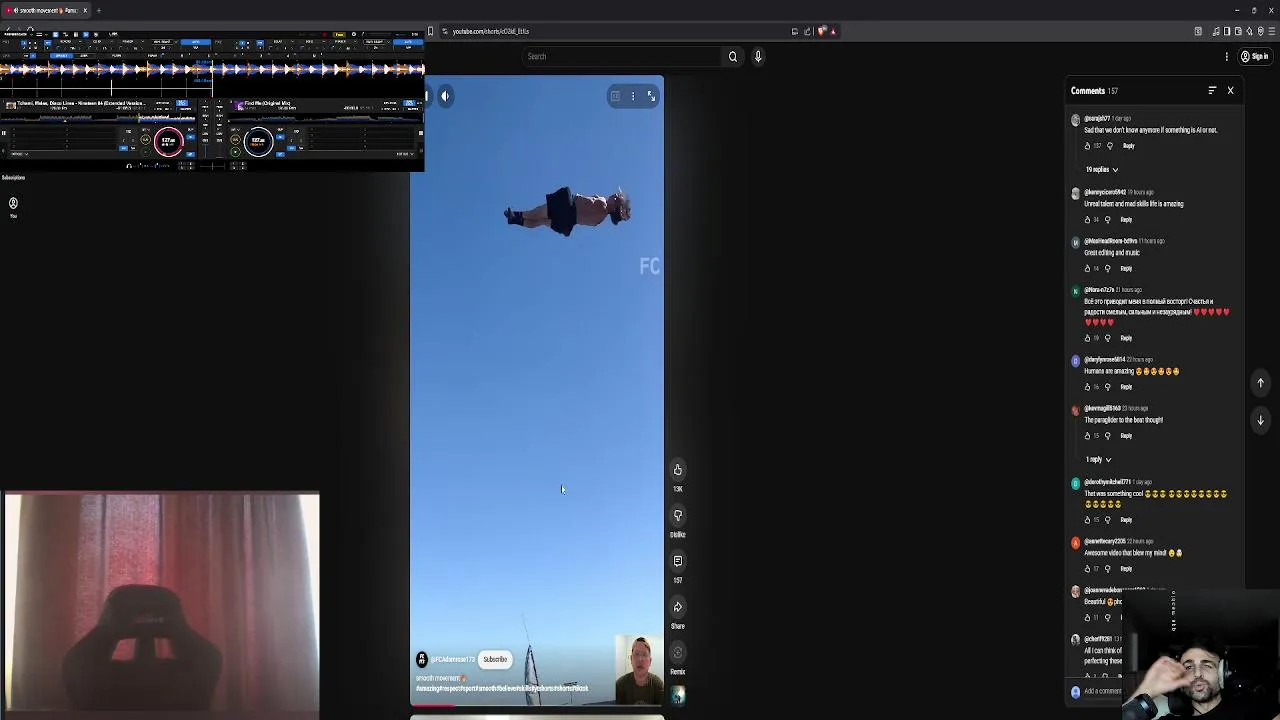The width and height of the screenshot is (1280, 720).
Task: Go to the next Short with down arrow
Action: click(x=1260, y=421)
